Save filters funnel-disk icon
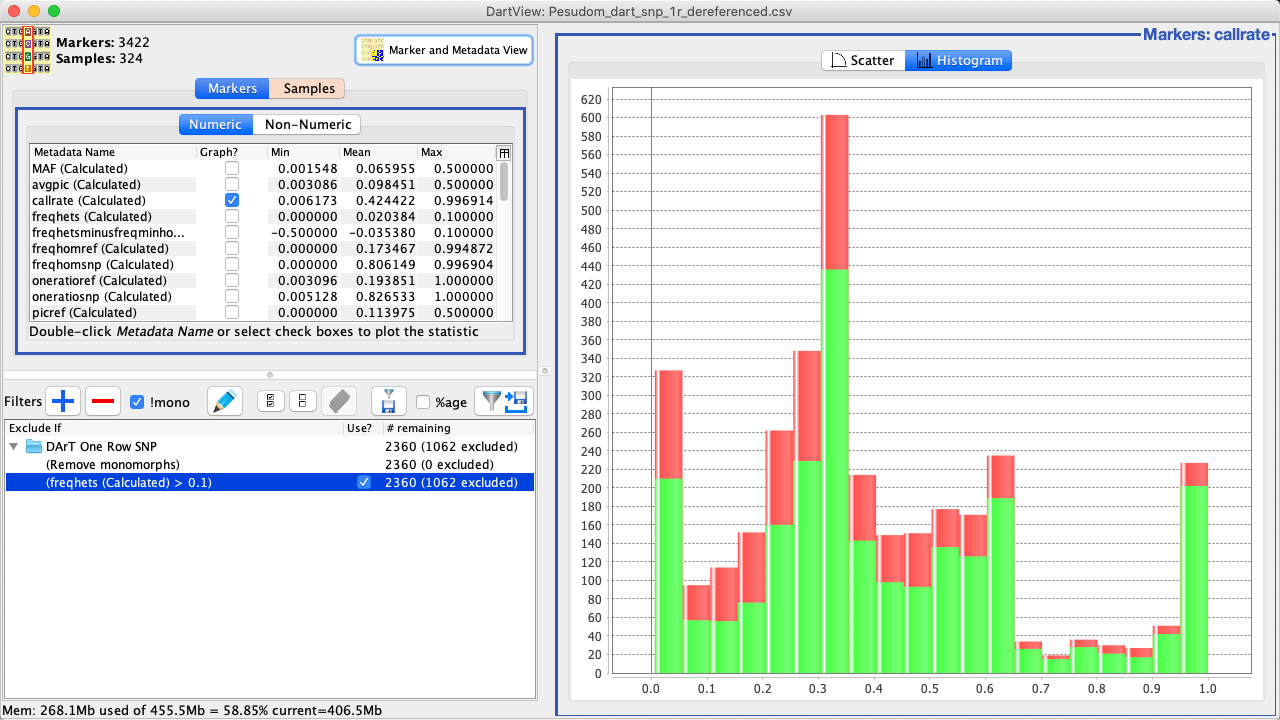1280x720 pixels. [x=388, y=402]
